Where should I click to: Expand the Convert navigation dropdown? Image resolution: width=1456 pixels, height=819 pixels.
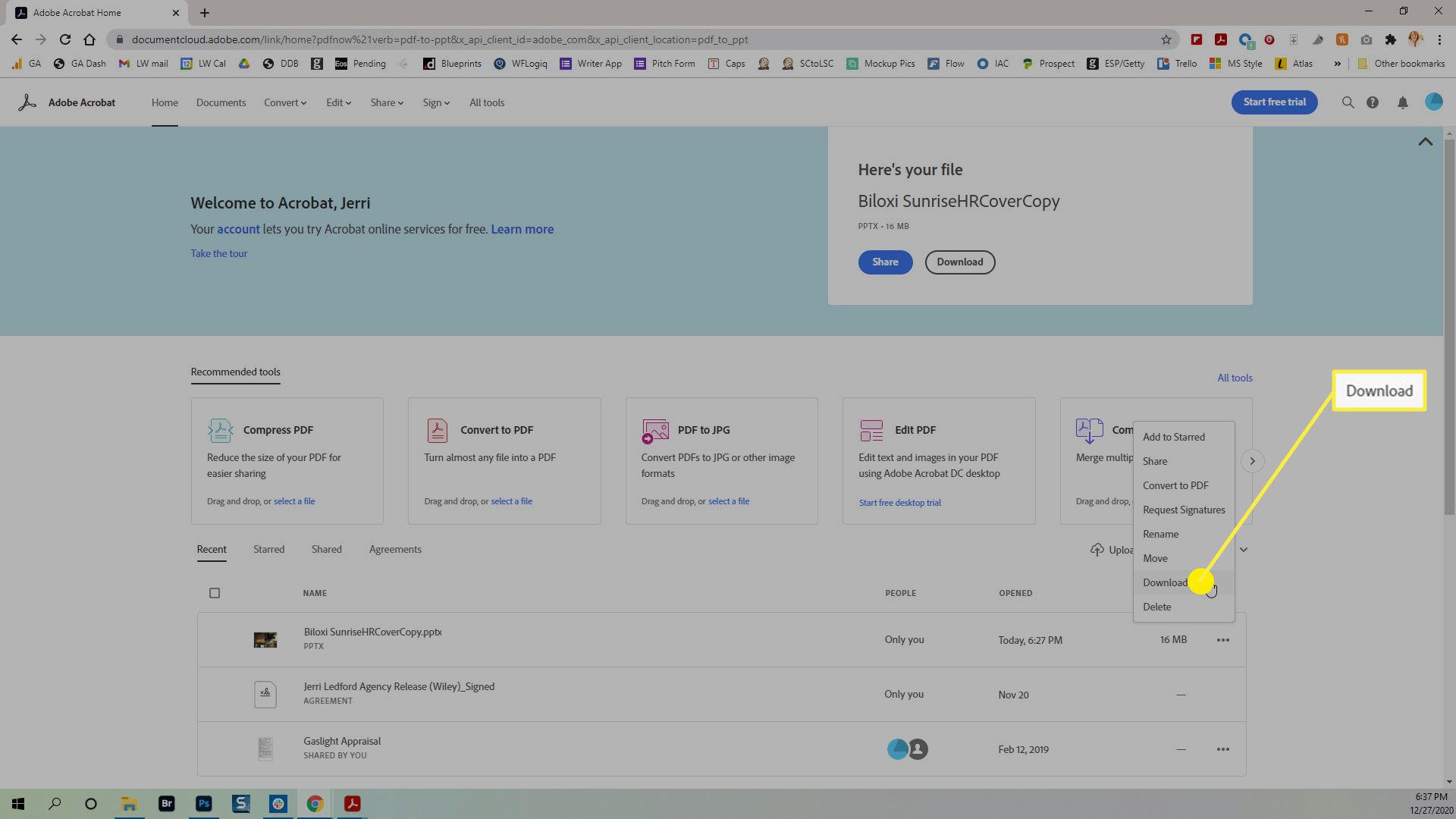[284, 102]
